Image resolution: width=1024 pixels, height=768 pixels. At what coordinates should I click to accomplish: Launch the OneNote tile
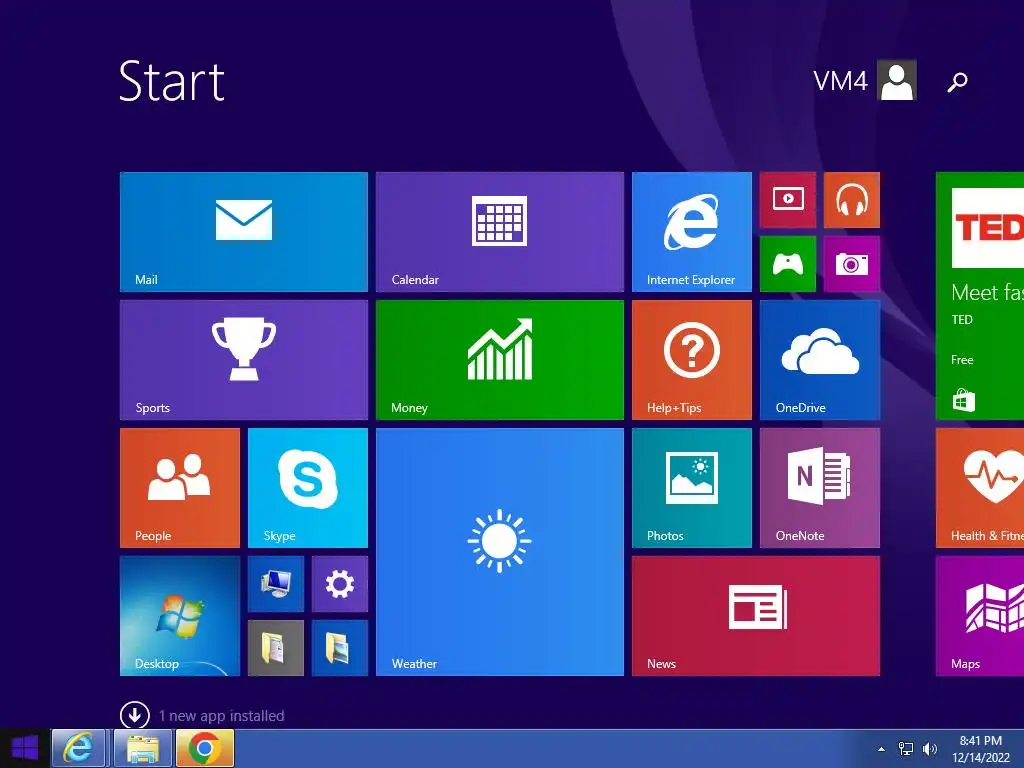(x=820, y=488)
